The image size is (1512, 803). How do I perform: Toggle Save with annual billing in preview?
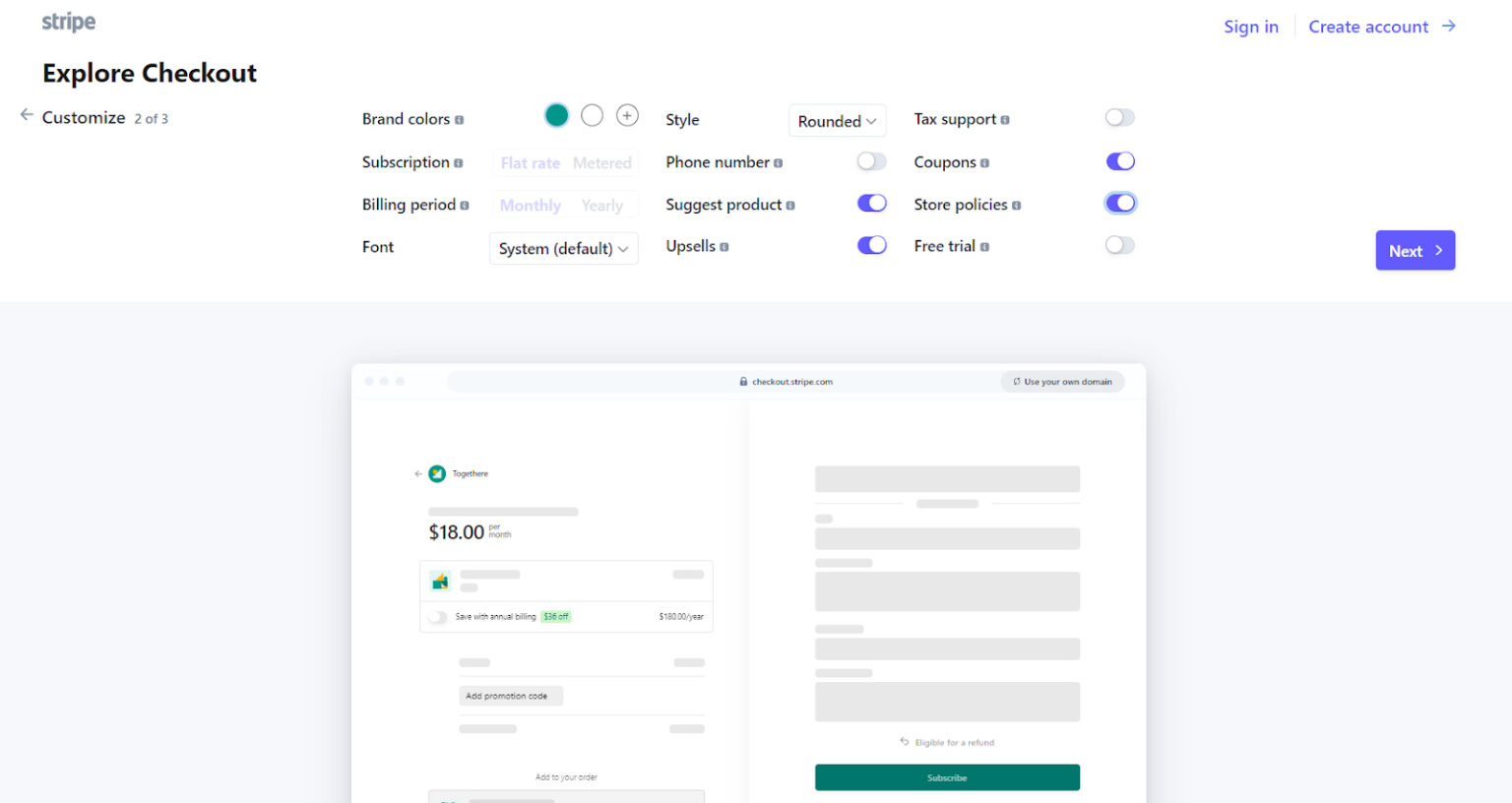click(x=437, y=616)
